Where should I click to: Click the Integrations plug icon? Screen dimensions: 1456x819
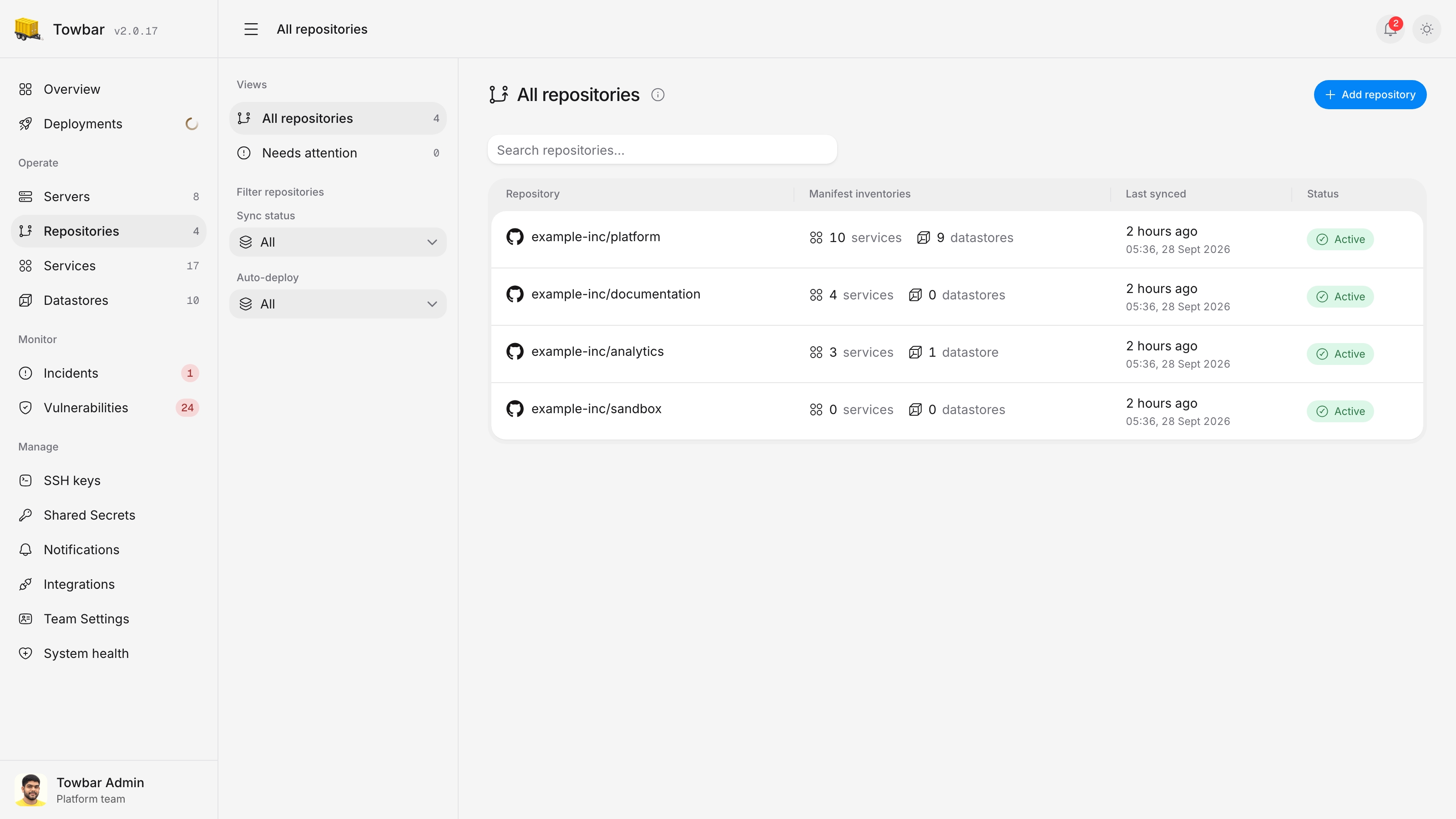tap(25, 584)
